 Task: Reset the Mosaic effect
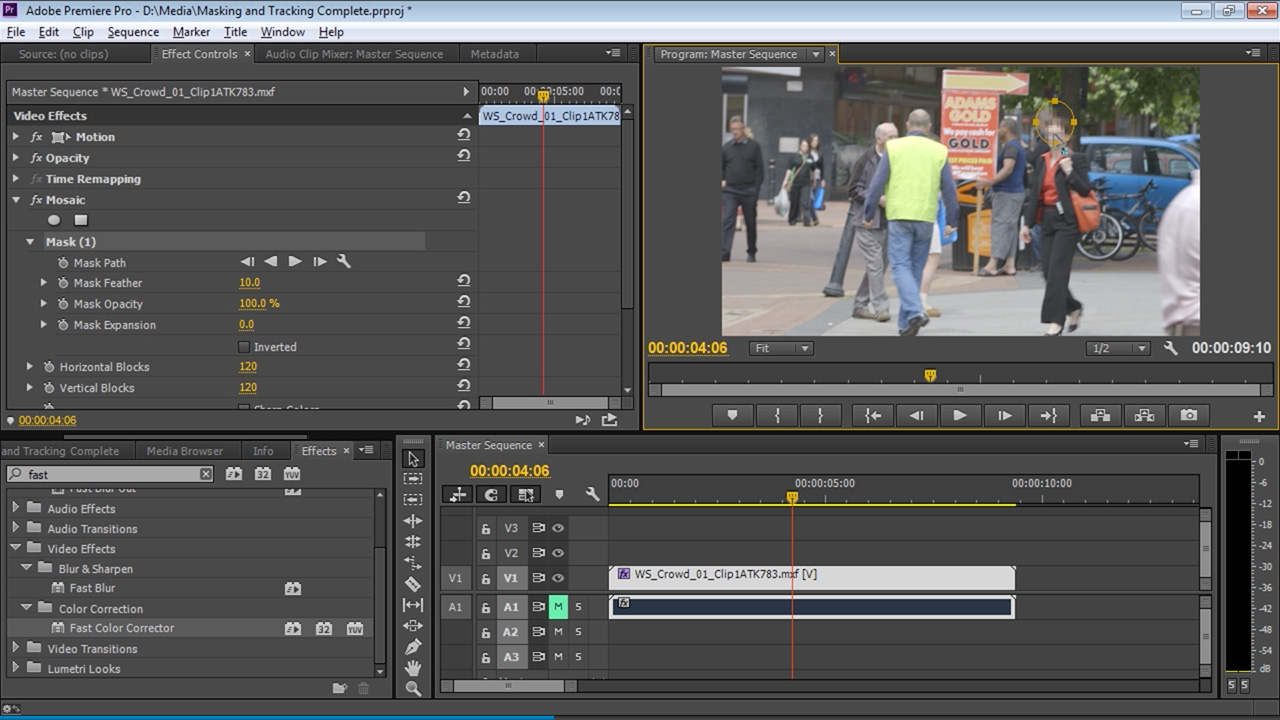(464, 199)
